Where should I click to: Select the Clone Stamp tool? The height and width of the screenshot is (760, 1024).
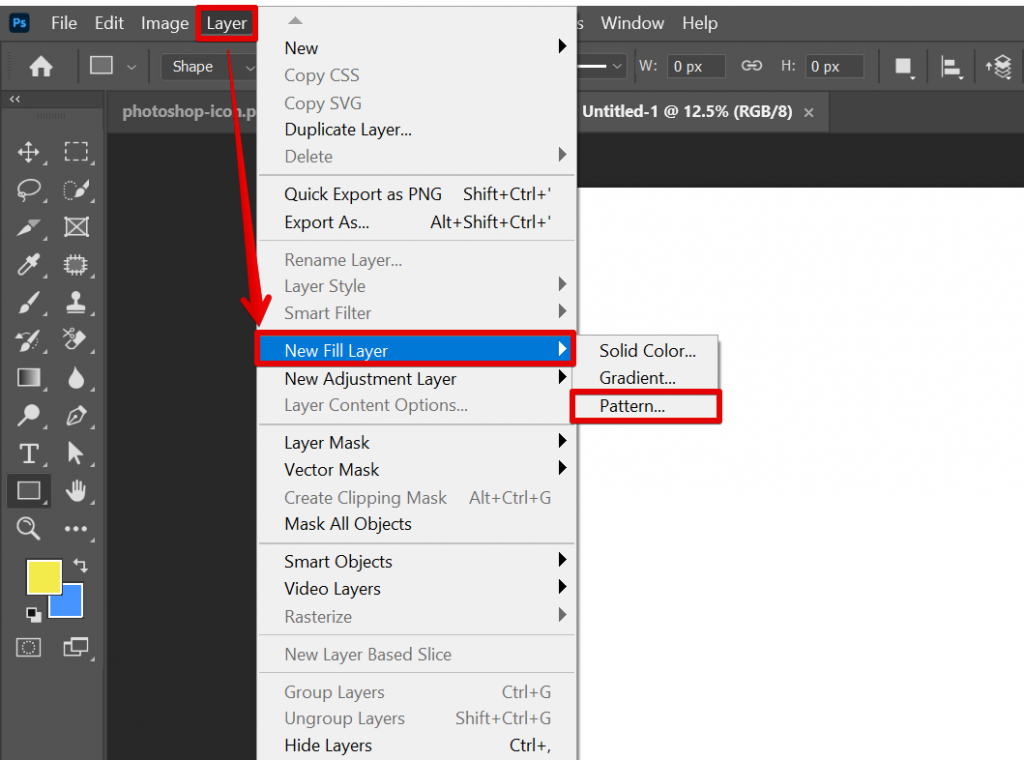[75, 304]
